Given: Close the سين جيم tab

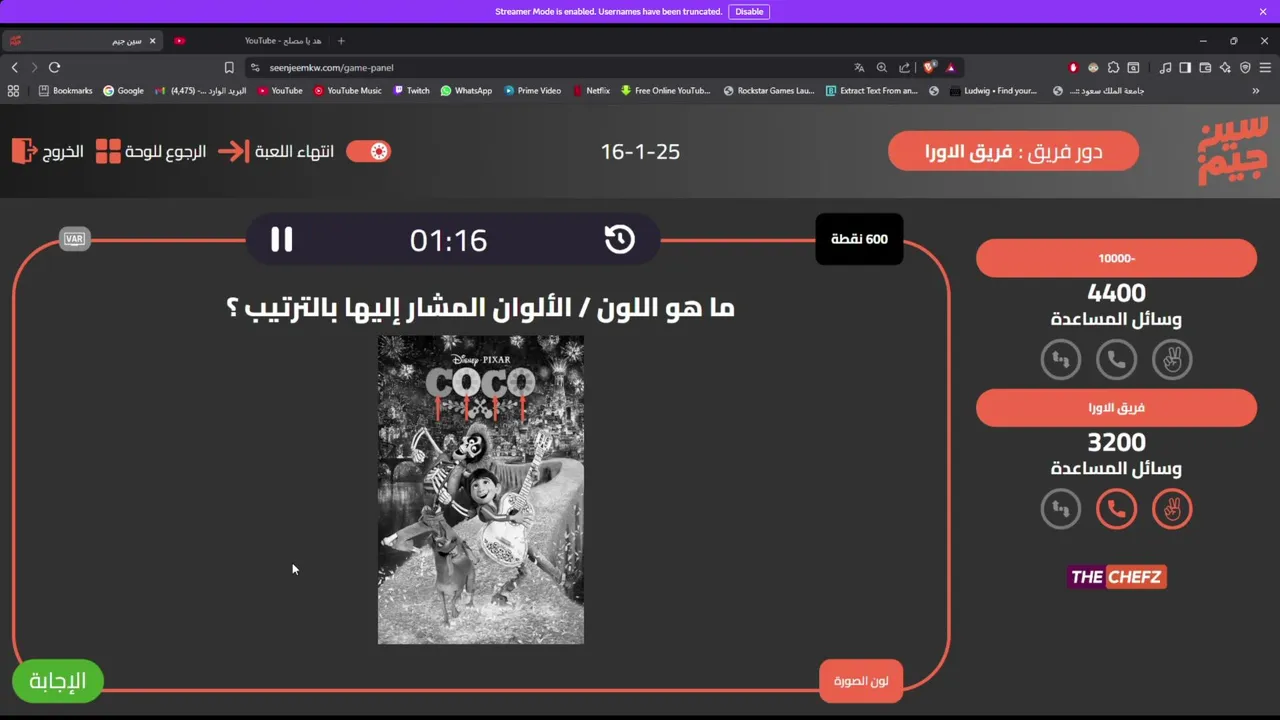Looking at the screenshot, I should [x=152, y=41].
